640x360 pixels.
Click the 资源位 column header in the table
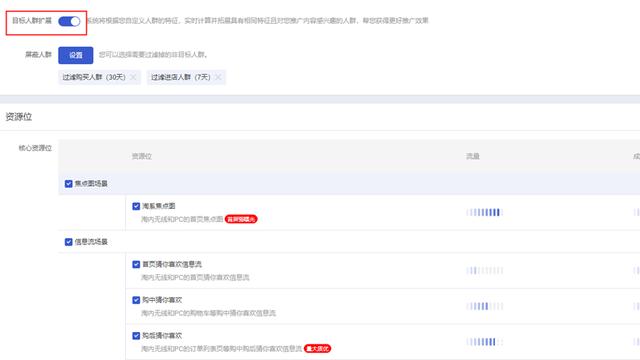click(x=142, y=156)
